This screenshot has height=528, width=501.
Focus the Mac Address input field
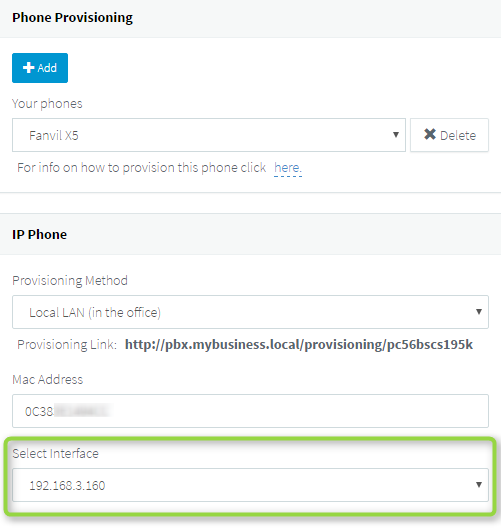250,411
